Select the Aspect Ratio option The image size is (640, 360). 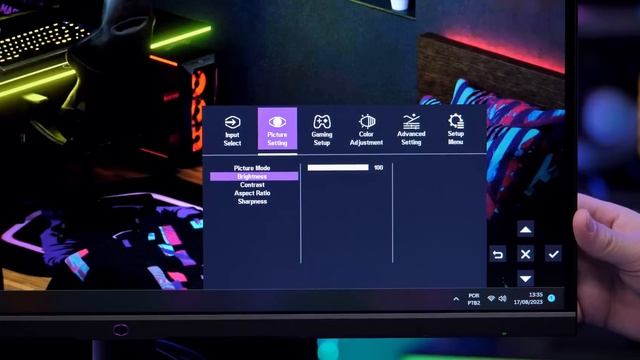252,193
